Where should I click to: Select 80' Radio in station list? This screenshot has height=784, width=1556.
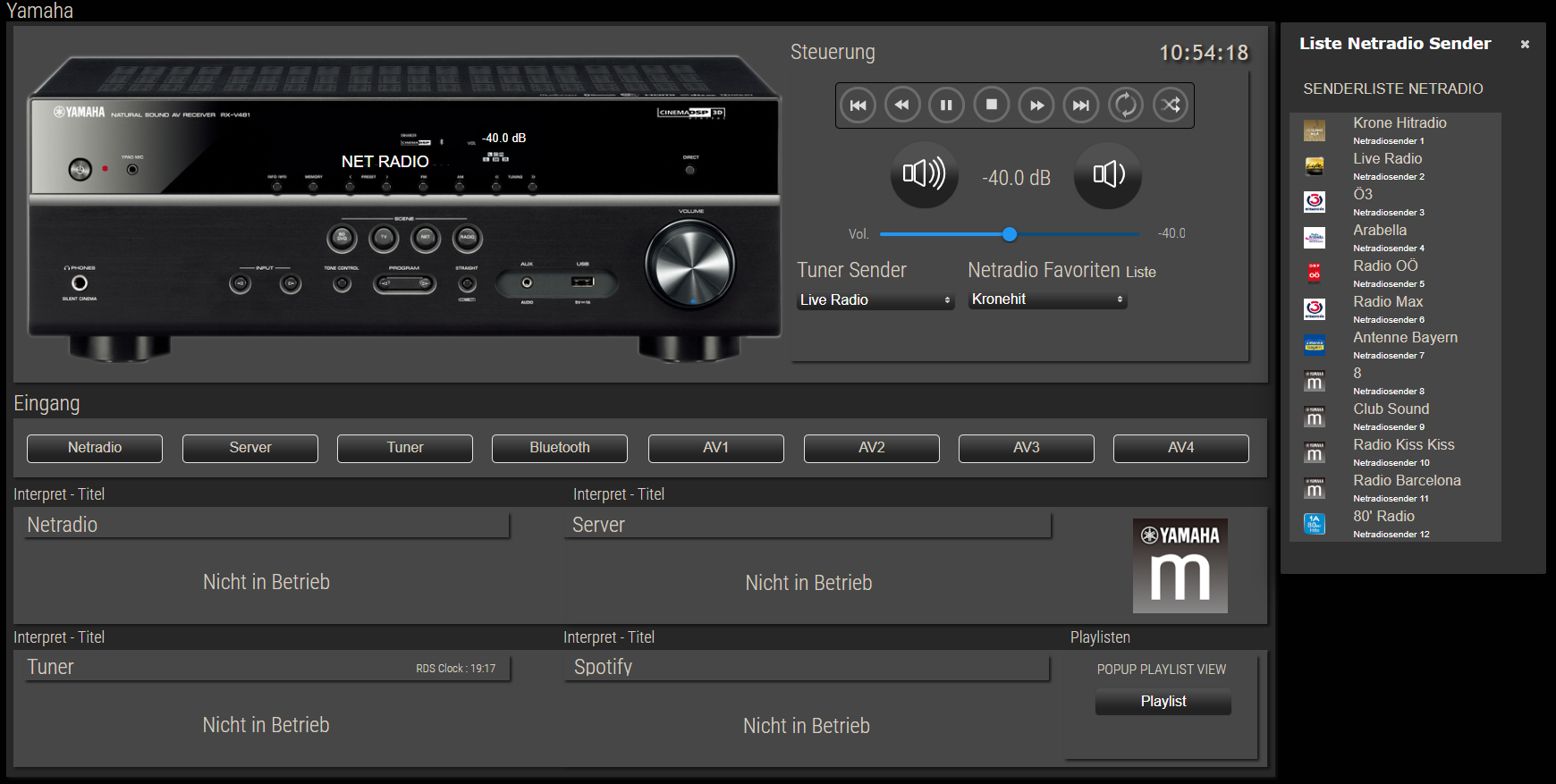coord(1383,517)
